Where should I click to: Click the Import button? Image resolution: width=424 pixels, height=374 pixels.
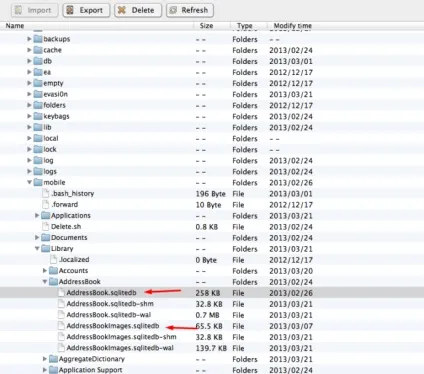click(34, 10)
